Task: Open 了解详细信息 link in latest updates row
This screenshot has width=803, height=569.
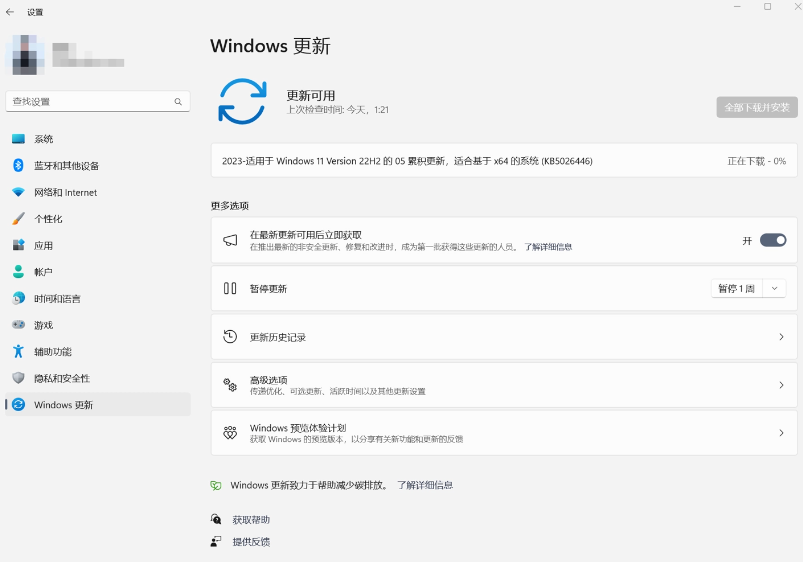Action: click(x=548, y=247)
